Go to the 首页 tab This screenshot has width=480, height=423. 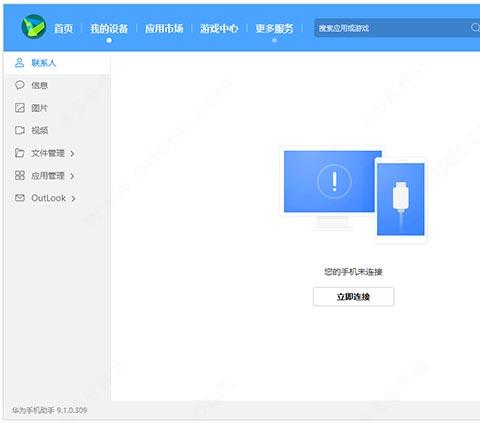pos(63,29)
